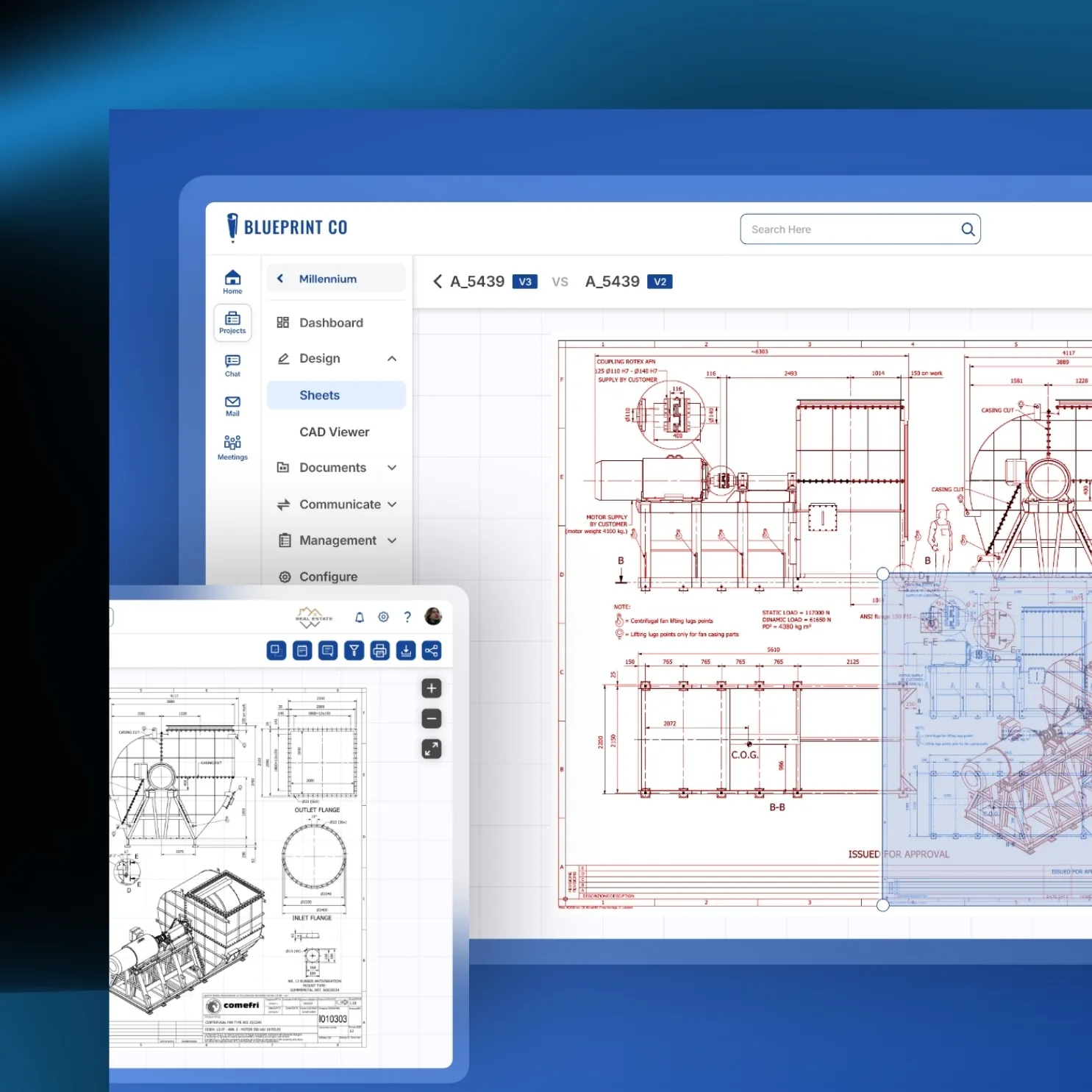Open the CAD Viewer page
Screen dimensions: 1092x1092
(x=334, y=432)
